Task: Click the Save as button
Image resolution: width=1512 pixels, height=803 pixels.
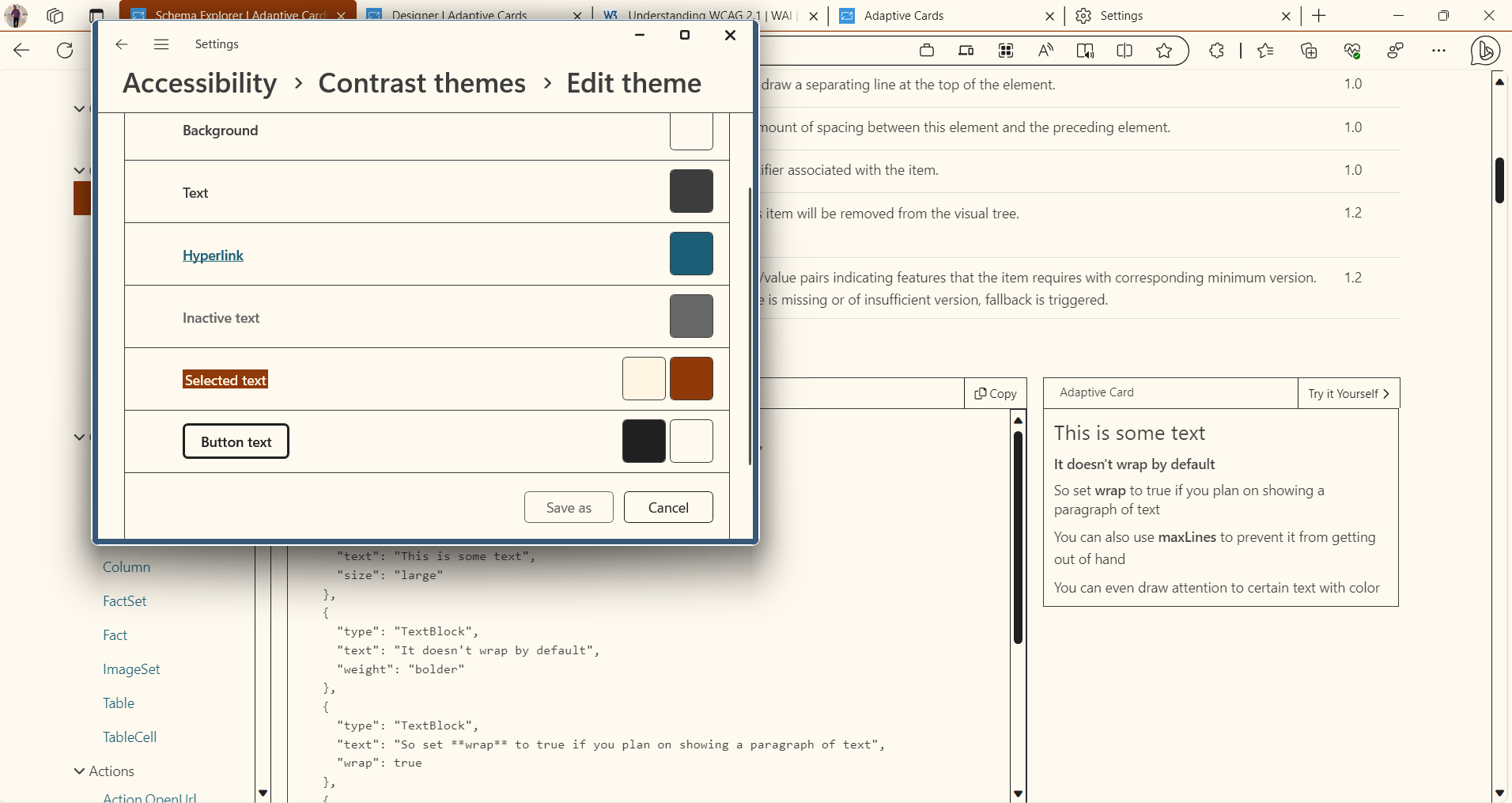Action: (x=569, y=507)
